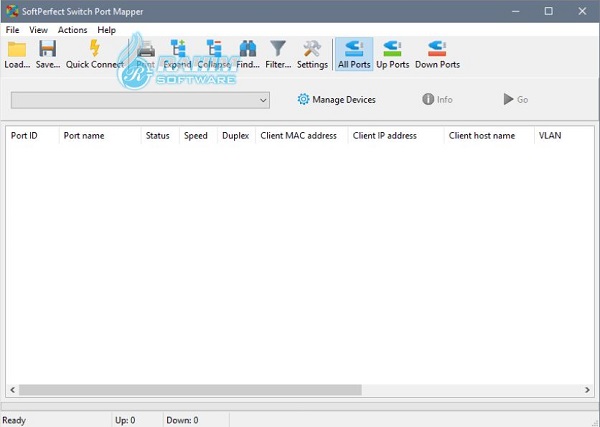This screenshot has height=427, width=600.
Task: Click the Load folder icon
Action: (17, 50)
